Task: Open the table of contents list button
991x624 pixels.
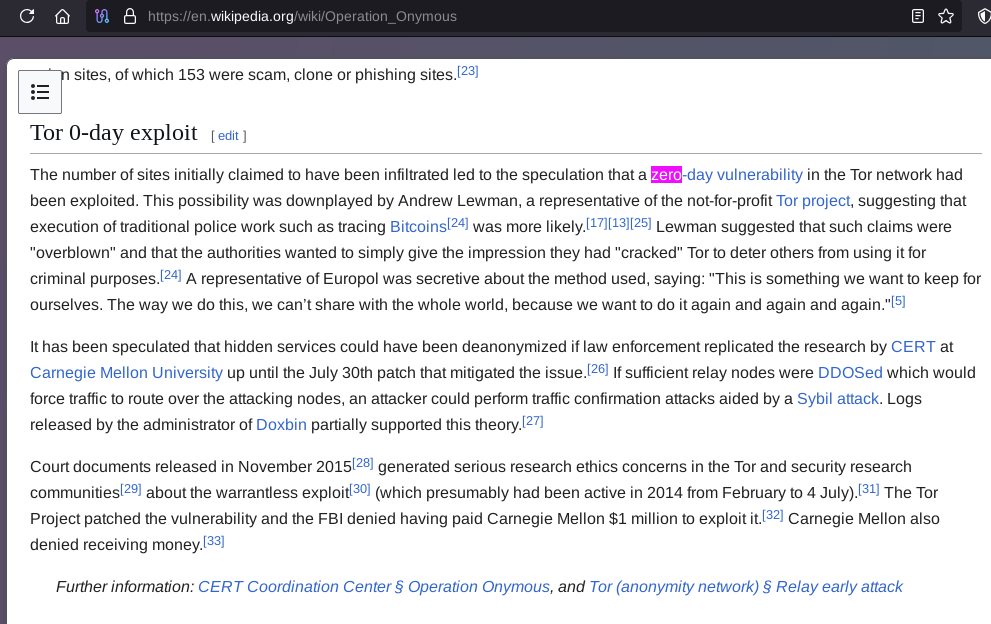Action: tap(40, 92)
